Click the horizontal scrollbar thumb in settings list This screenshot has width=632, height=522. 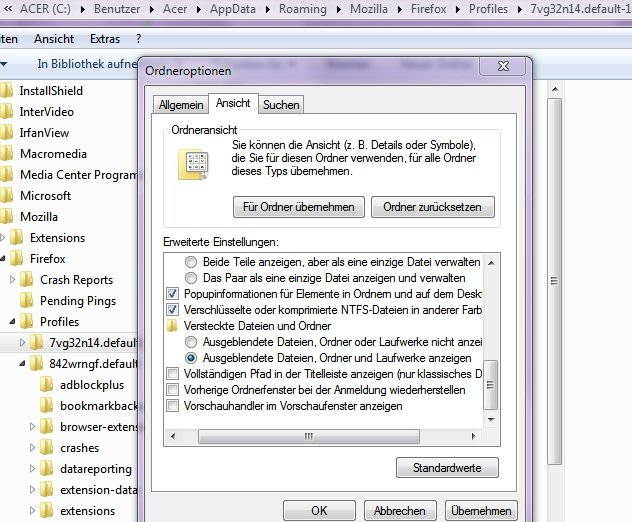pos(309,437)
